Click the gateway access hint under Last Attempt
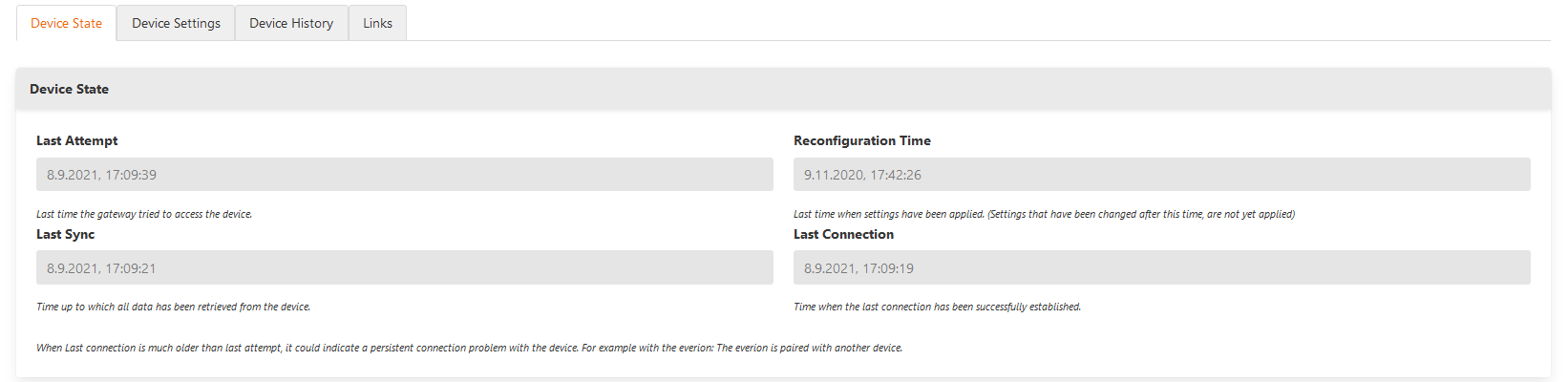The image size is (1568, 382). (144, 214)
